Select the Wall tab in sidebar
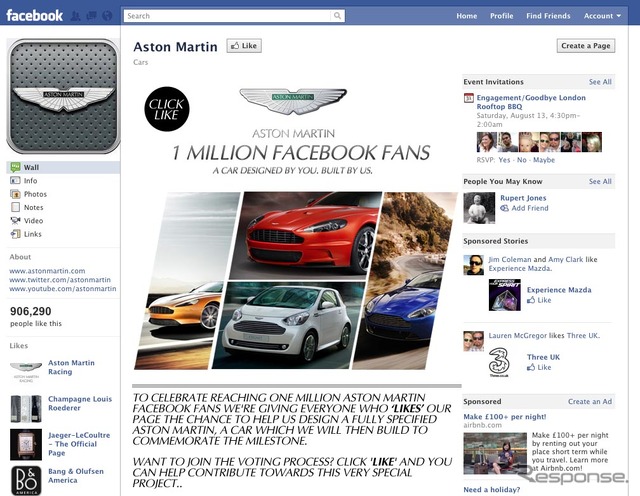The image size is (640, 496). click(x=63, y=167)
